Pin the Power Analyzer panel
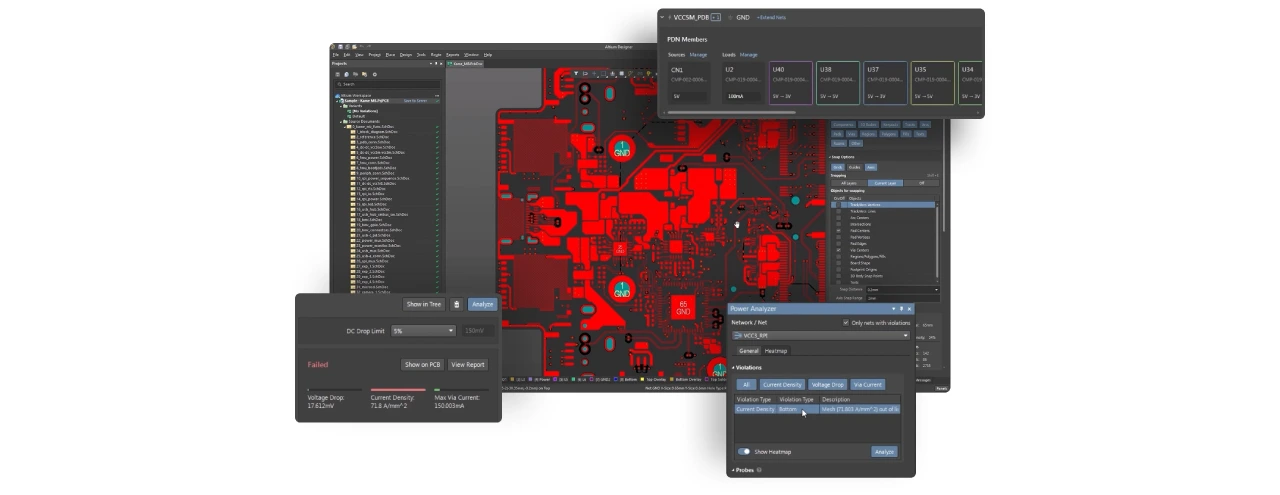Screen dimensions: 1280x495 coord(901,309)
